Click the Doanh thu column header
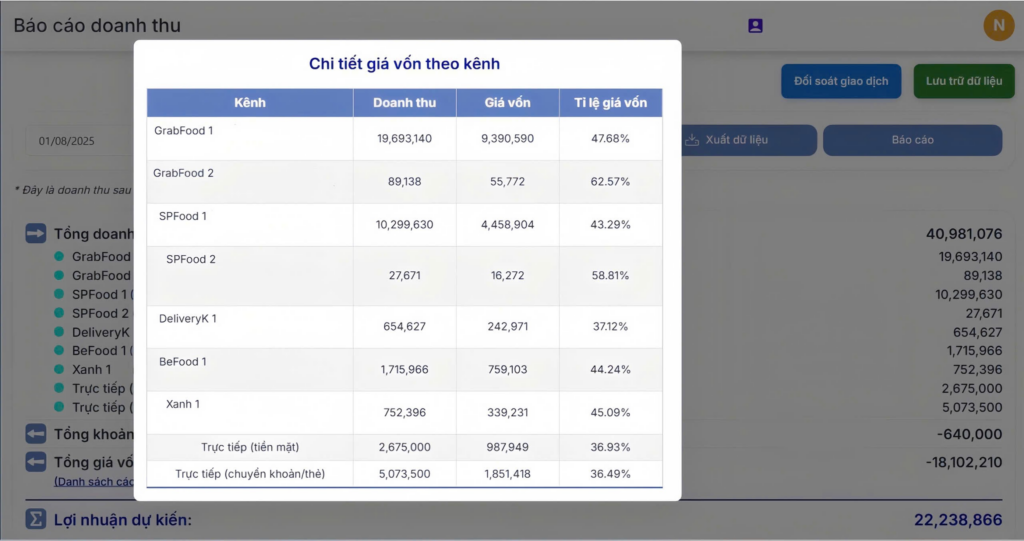The height and width of the screenshot is (541, 1024). (404, 103)
